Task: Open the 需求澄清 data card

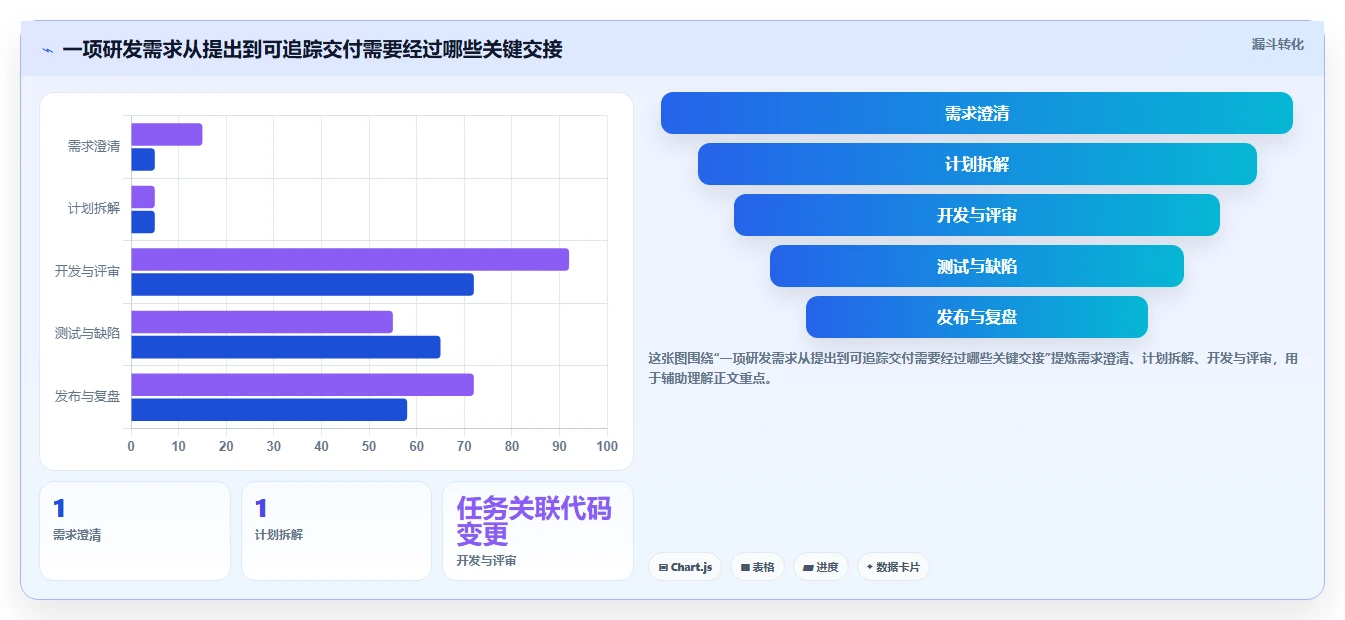Action: [x=135, y=531]
